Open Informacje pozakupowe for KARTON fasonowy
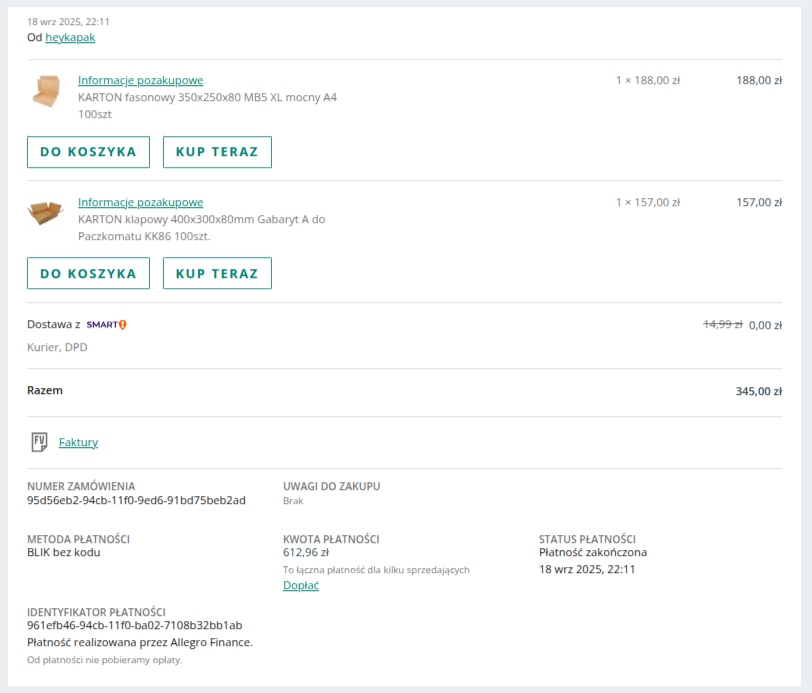Screen dimensions: 812x693 point(140,80)
